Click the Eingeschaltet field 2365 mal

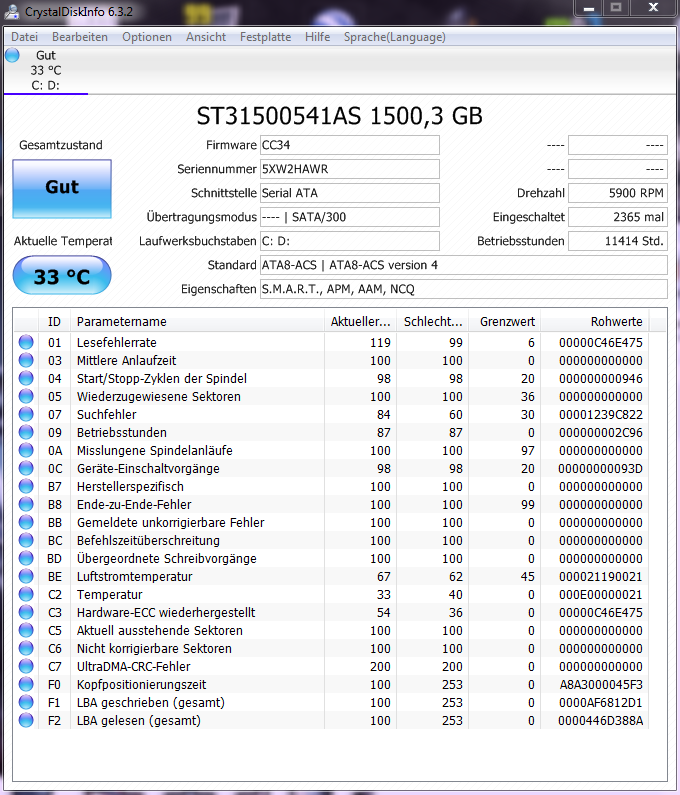tap(618, 217)
